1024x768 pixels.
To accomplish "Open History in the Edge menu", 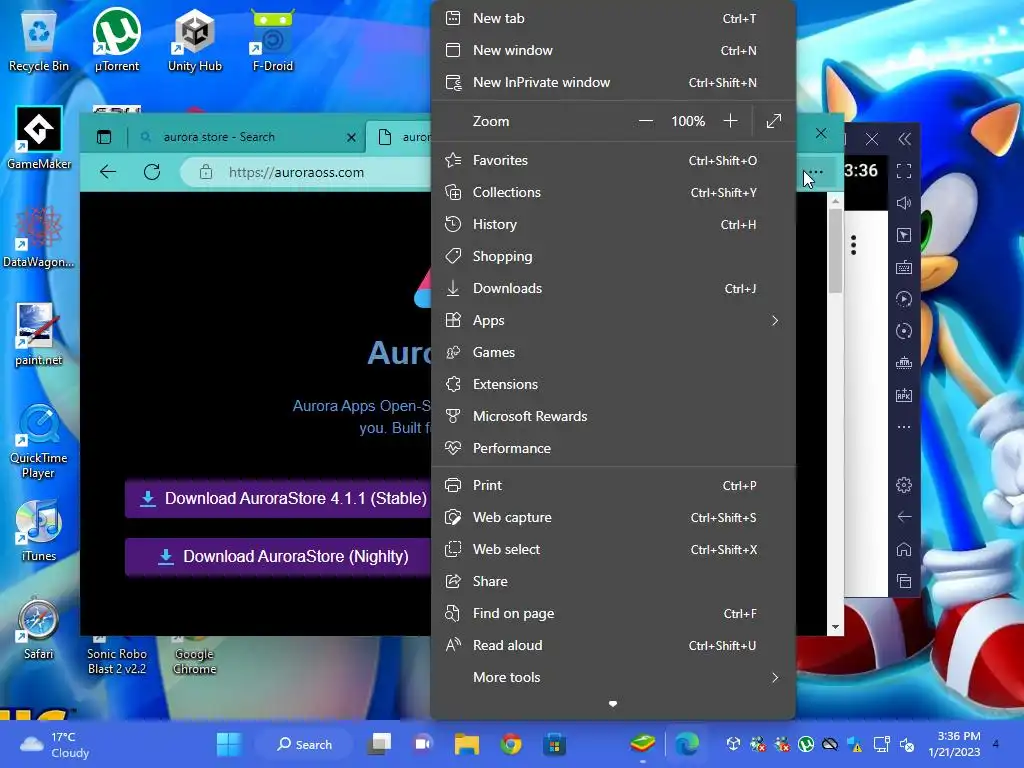I will click(x=613, y=224).
